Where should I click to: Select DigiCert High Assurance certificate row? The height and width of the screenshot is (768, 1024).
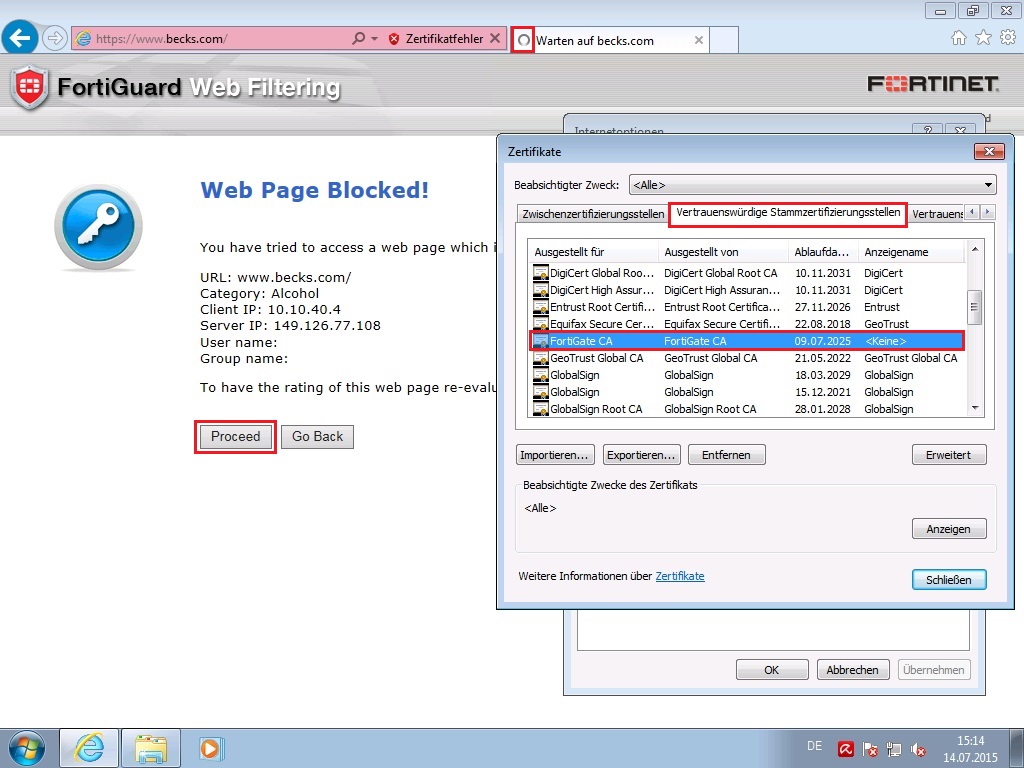[746, 290]
